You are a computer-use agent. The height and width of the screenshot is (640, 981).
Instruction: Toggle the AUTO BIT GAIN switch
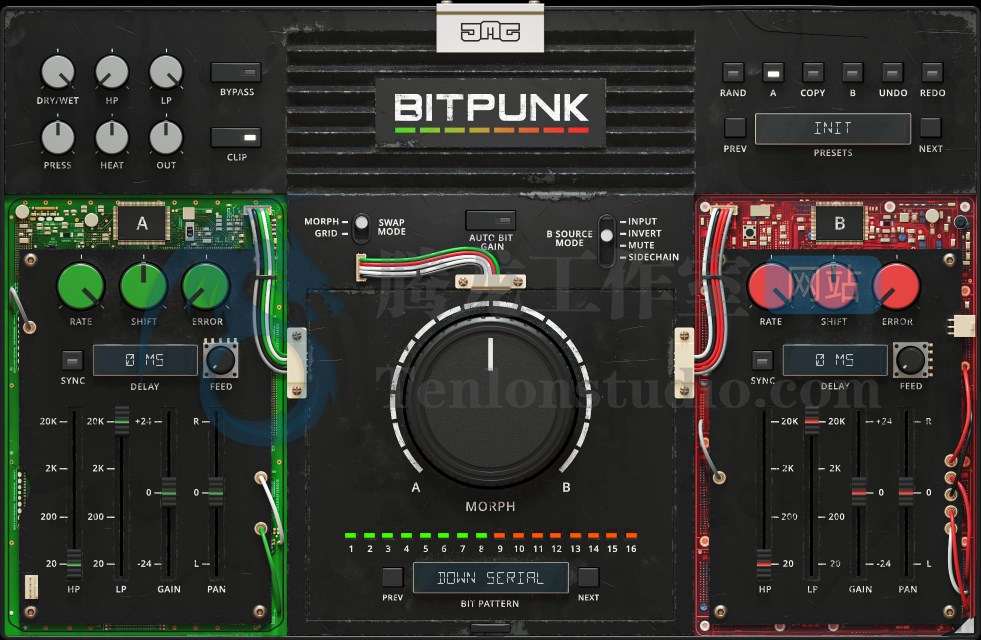[x=490, y=220]
